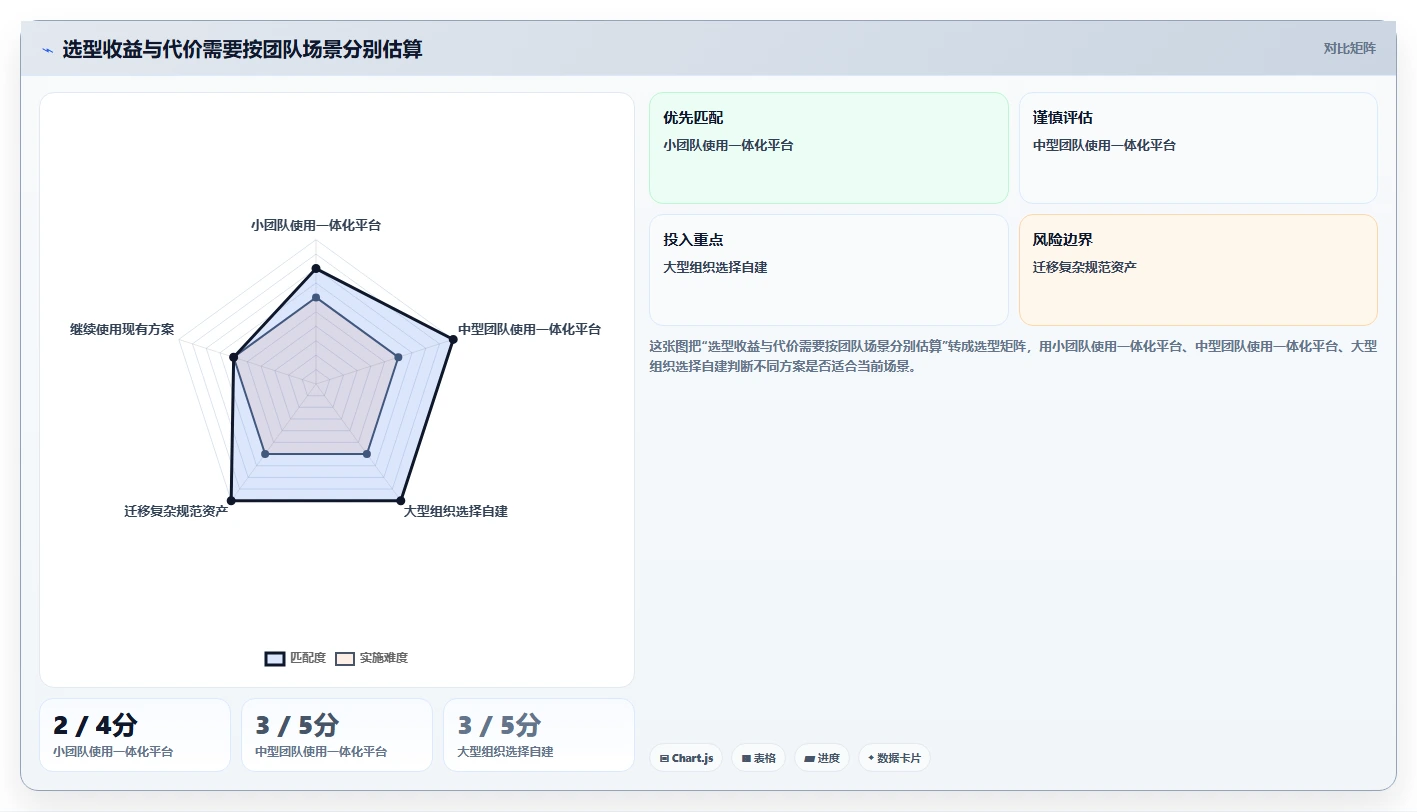Viewport: 1417px width, 812px height.
Task: Click radar axis label 继续使用现有方案
Action: [122, 329]
